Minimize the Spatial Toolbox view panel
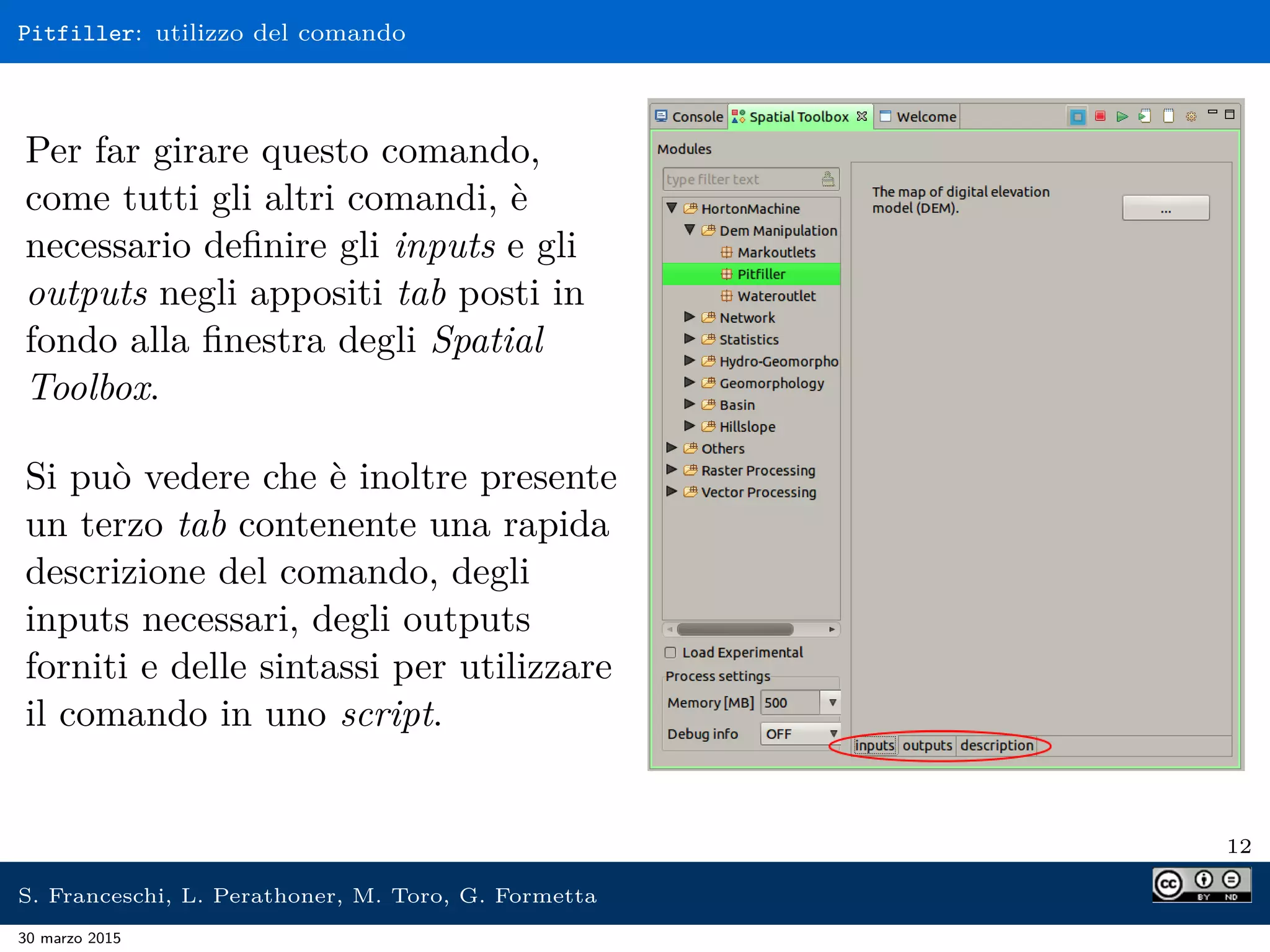 tap(1212, 113)
